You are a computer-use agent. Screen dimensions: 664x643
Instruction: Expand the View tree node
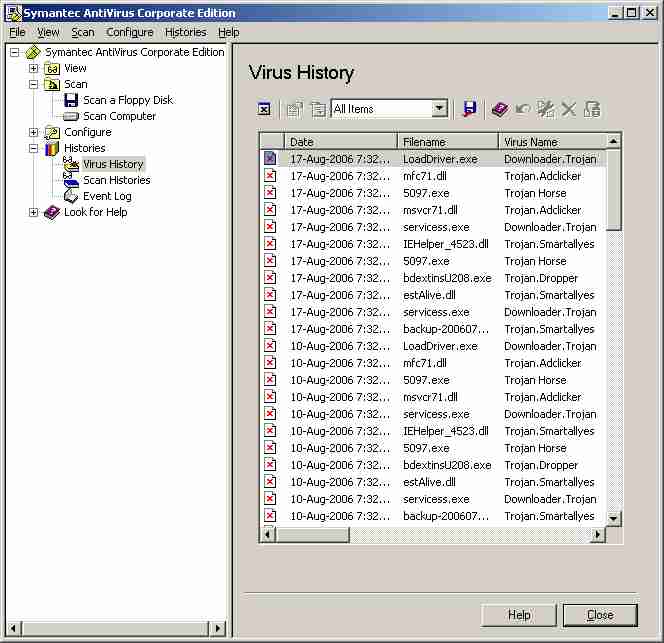tap(33, 68)
